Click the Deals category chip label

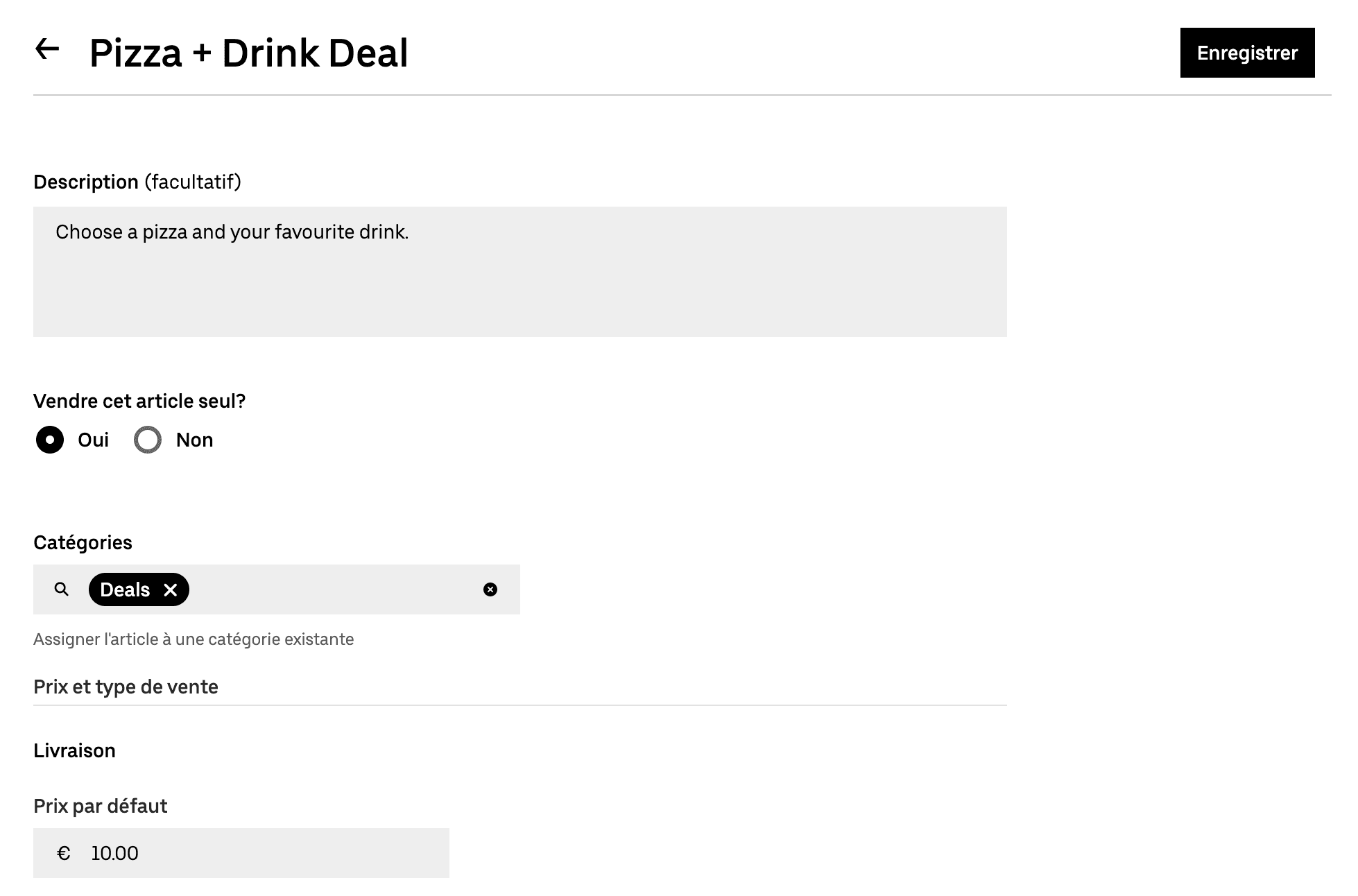[x=125, y=589]
